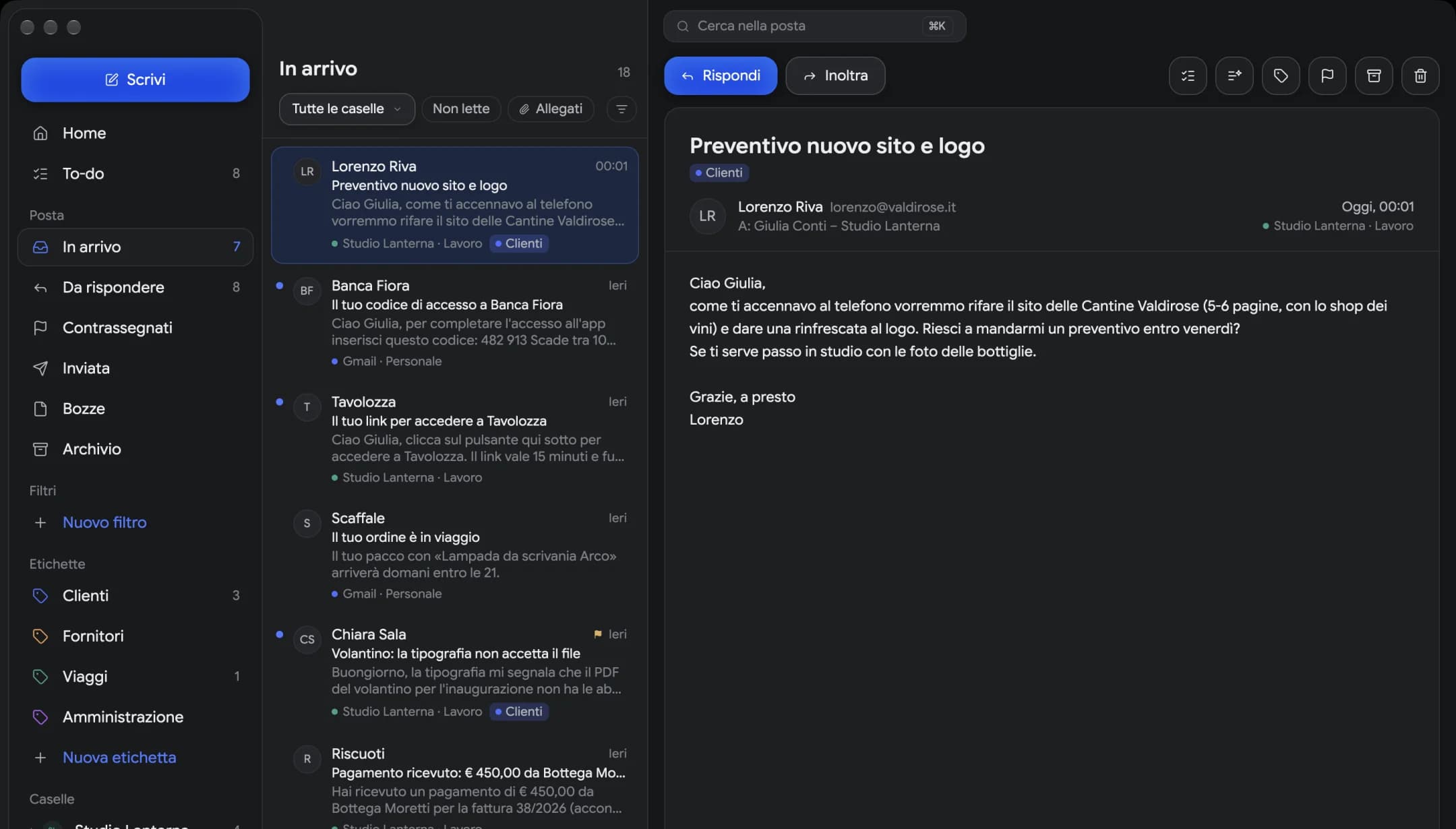Click the summarize sparkle lines icon
Screen dimensions: 1456x829
tap(1234, 75)
